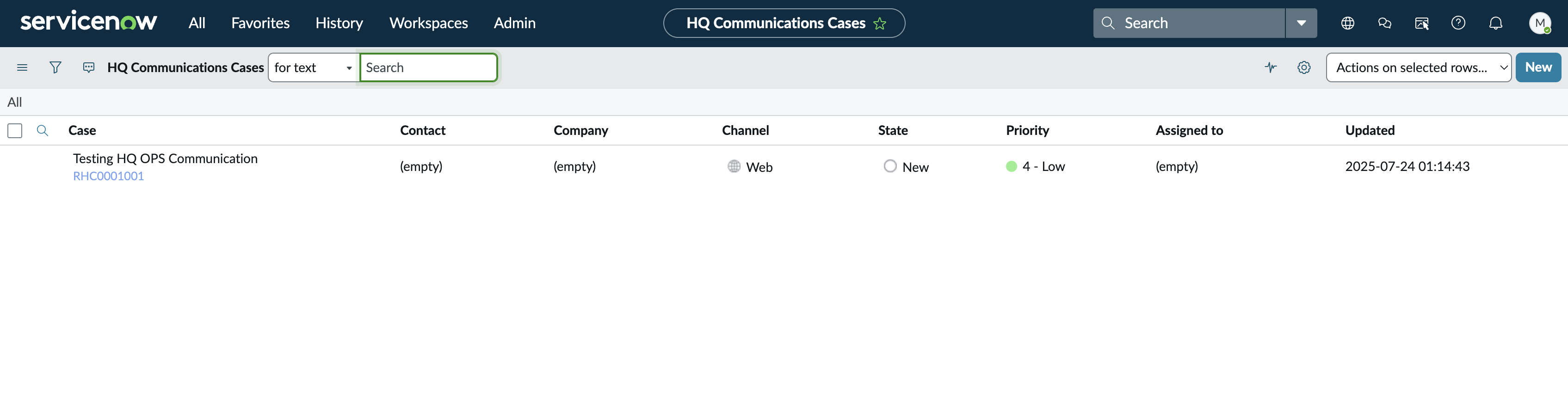Screen dimensions: 1568x414
Task: Click the All breadcrumb filter
Action: tap(15, 102)
